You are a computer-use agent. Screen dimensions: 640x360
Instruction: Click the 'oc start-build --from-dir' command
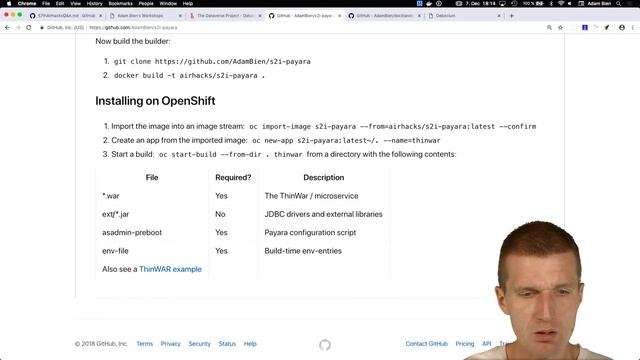[231, 154]
